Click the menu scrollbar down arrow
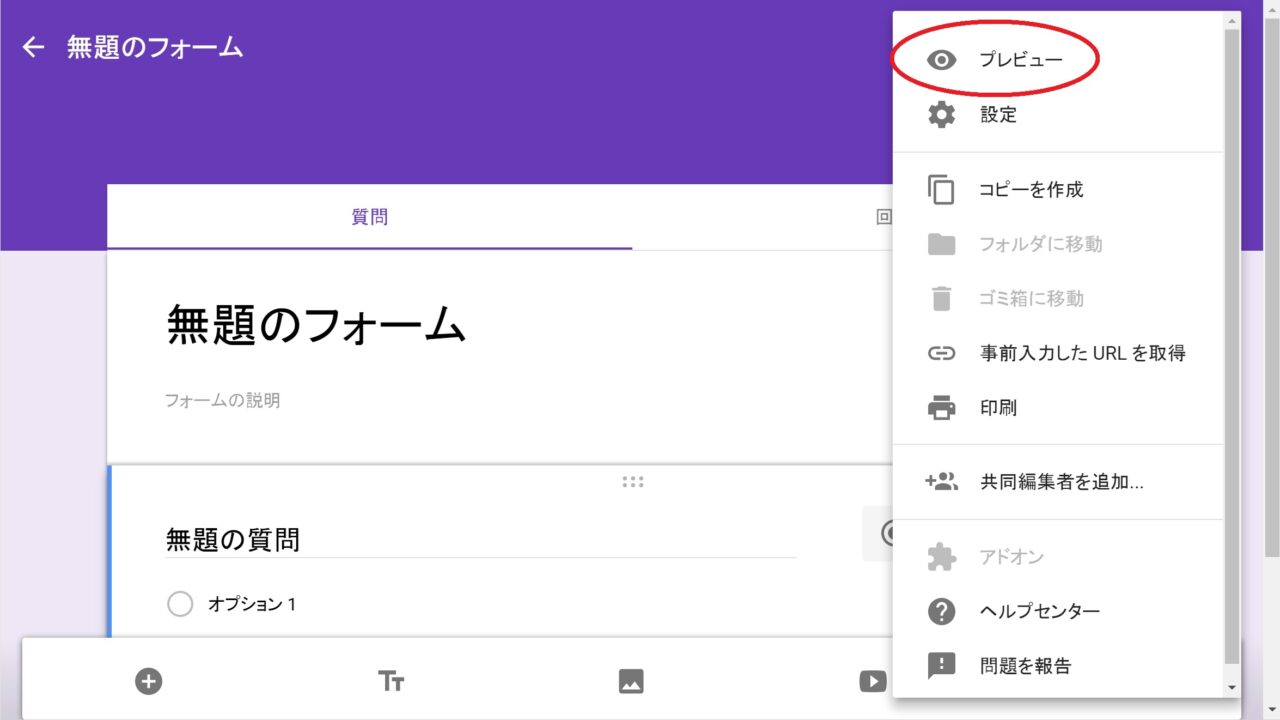The height and width of the screenshot is (720, 1280). [x=1231, y=687]
